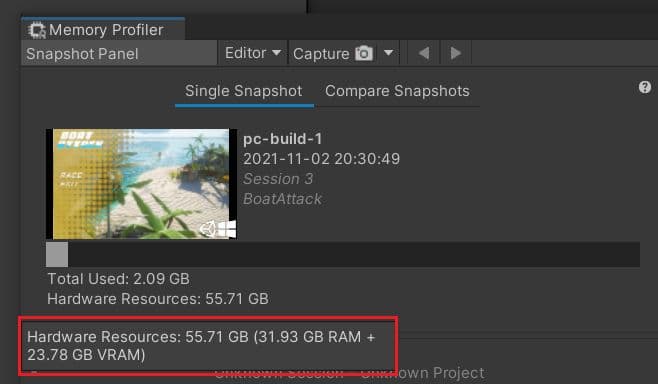Image resolution: width=658 pixels, height=384 pixels.
Task: Click the Unity logo on snapshot thumbnail
Action: click(x=207, y=229)
